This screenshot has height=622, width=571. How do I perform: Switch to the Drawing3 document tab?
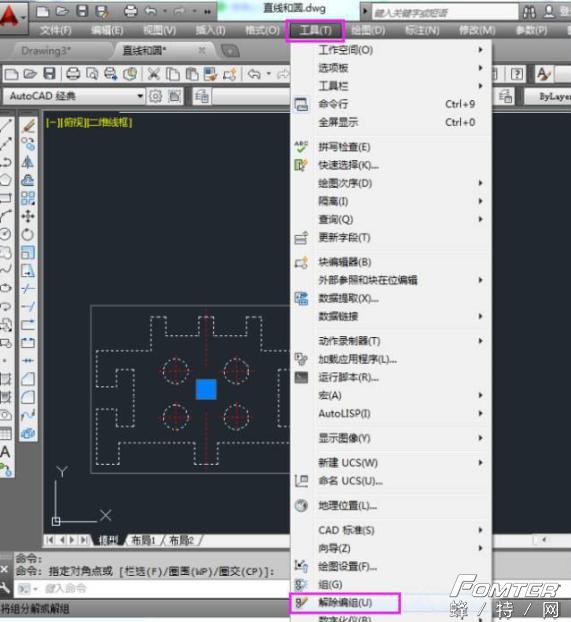46,51
